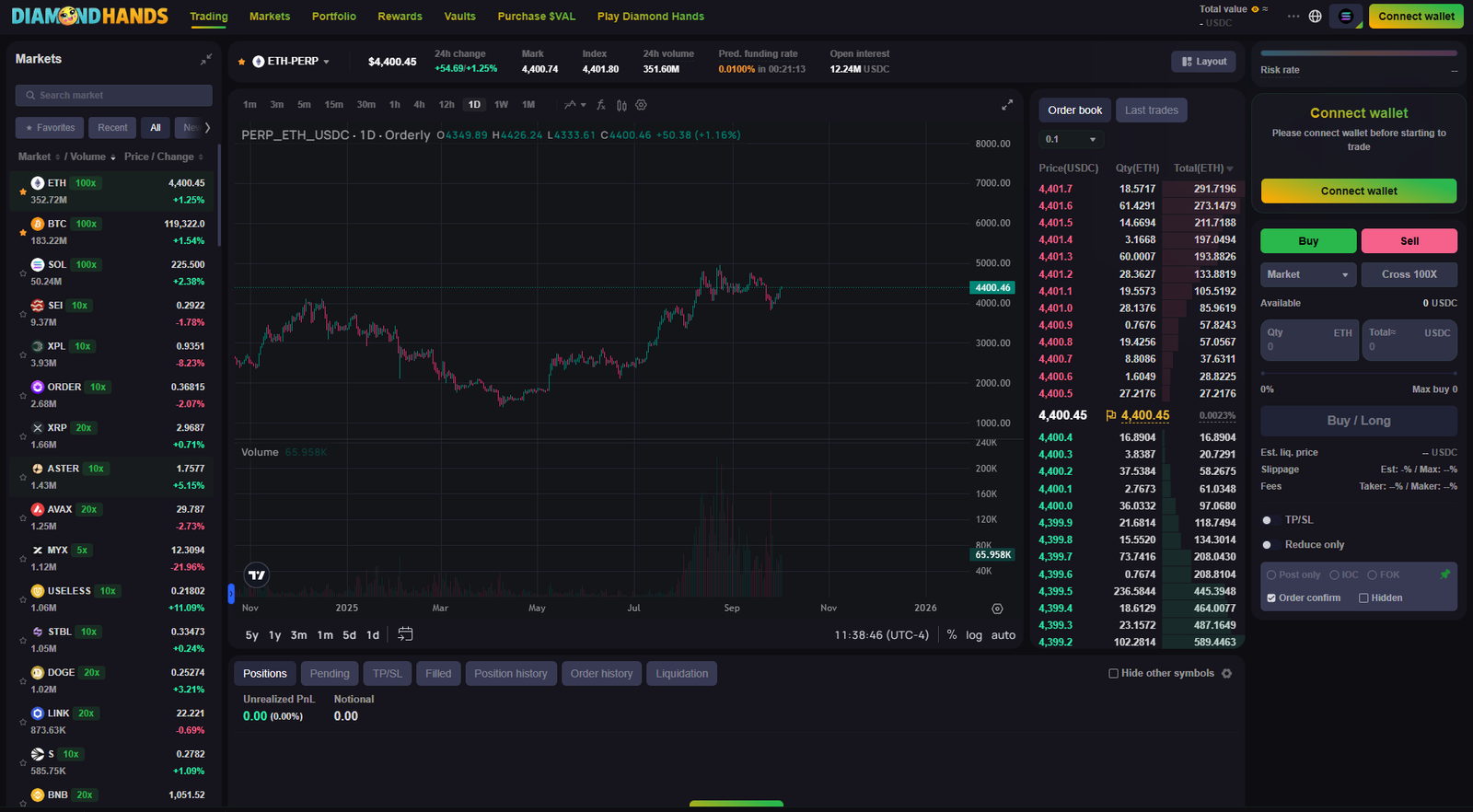
Task: Click the Layout button
Action: pos(1203,62)
